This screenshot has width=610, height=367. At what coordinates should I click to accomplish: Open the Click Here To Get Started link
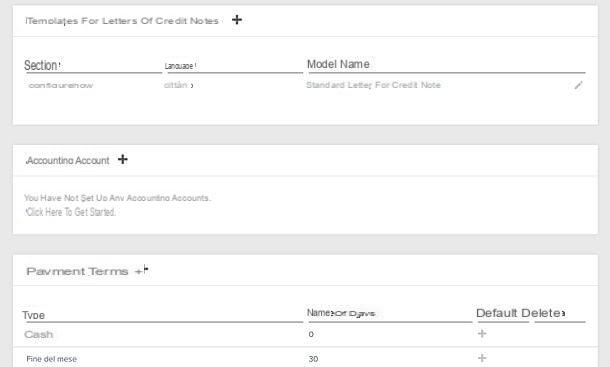point(70,212)
